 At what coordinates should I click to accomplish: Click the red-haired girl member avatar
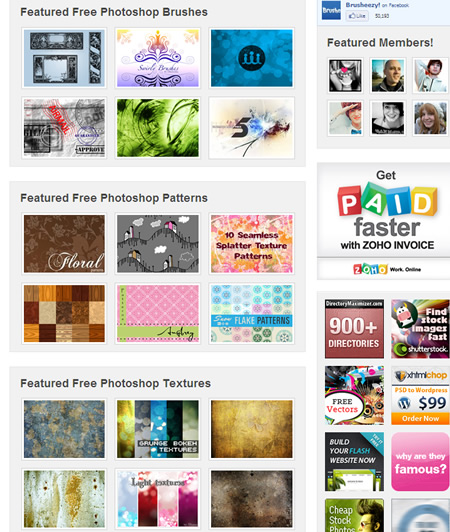pos(430,118)
